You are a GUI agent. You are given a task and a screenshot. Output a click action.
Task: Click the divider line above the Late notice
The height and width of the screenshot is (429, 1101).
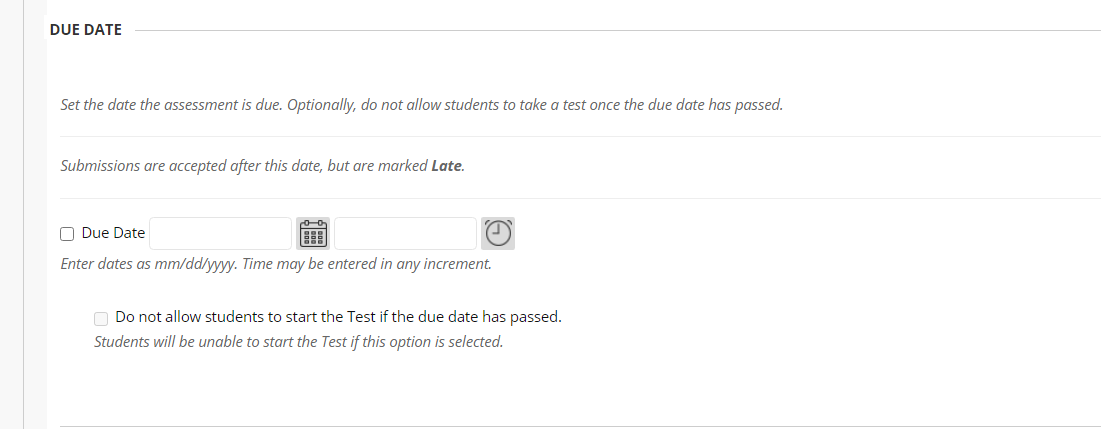580,136
